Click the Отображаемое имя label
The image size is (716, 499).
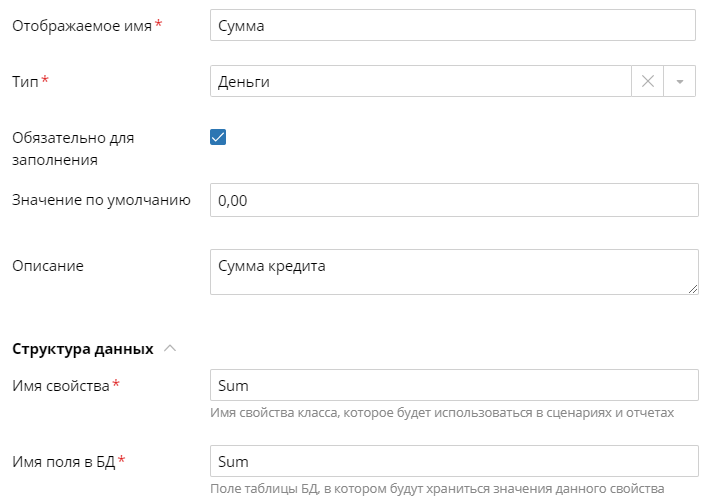tap(81, 25)
